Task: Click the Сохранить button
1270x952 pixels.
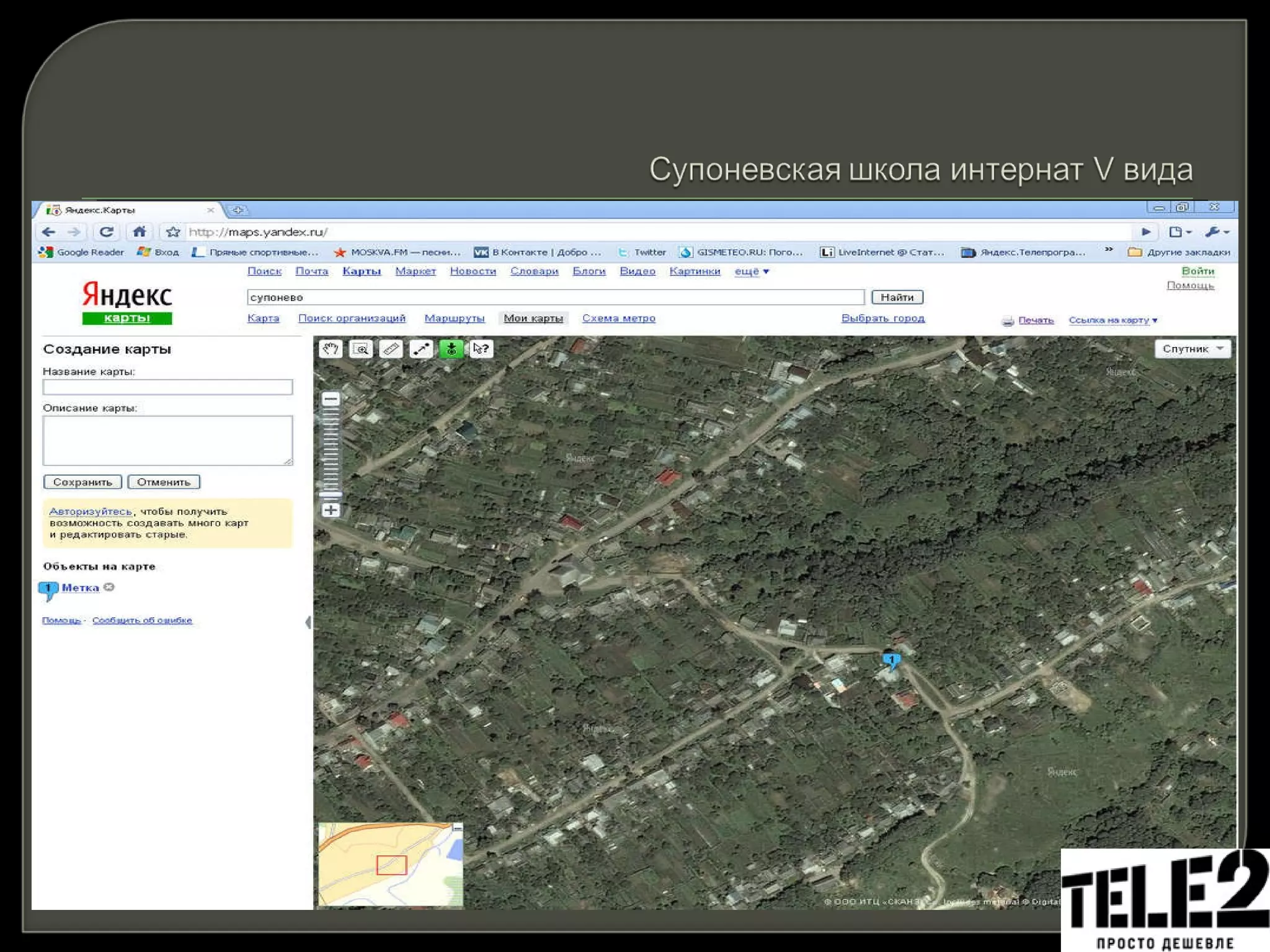Action: click(82, 482)
